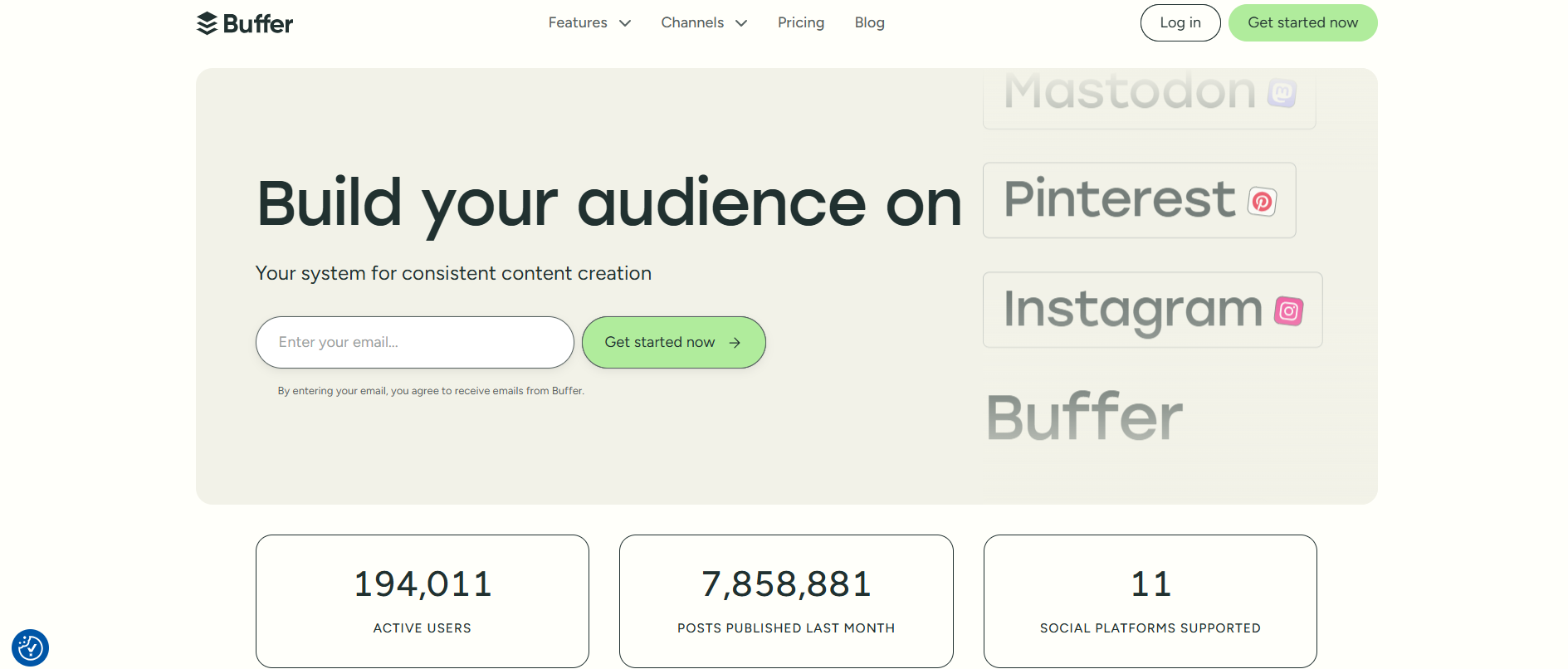Click the ACTIVE USERS label
The image size is (1568, 669).
(x=423, y=628)
